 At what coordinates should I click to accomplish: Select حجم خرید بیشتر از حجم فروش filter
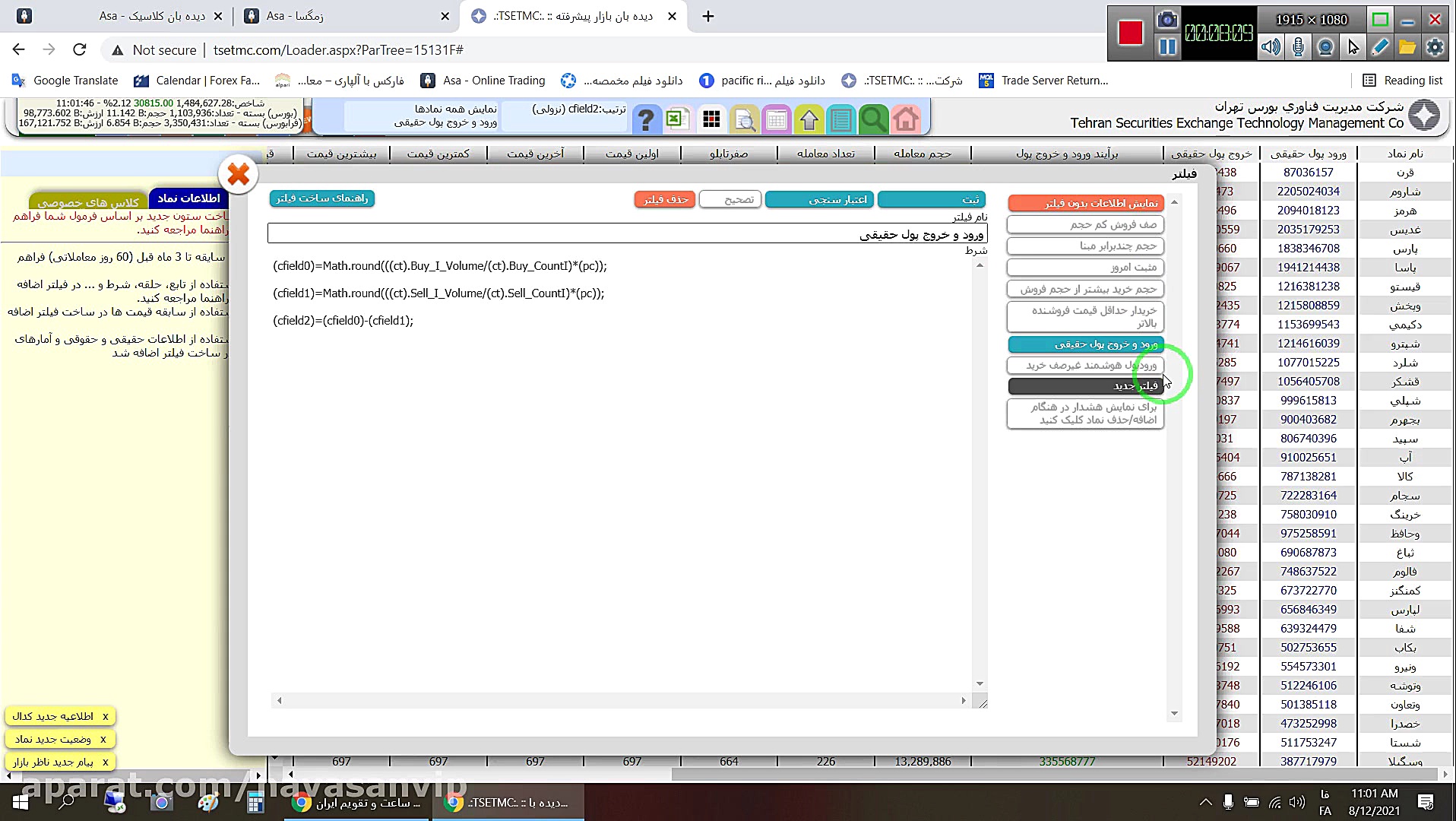pyautogui.click(x=1086, y=290)
